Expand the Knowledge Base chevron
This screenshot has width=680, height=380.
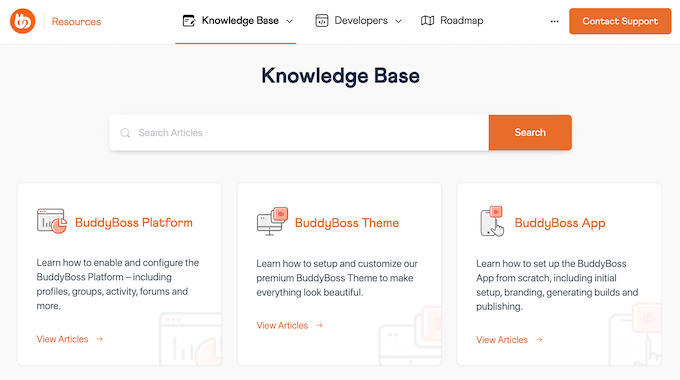(290, 21)
